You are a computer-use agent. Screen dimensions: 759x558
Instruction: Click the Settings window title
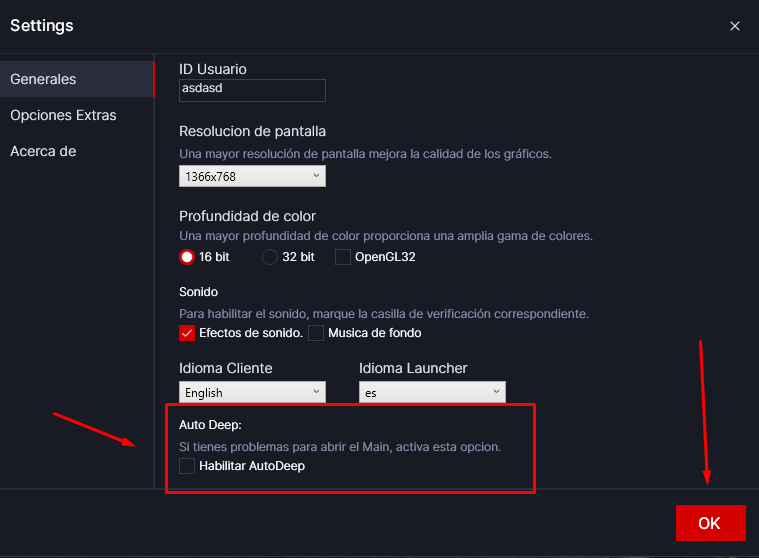[41, 25]
